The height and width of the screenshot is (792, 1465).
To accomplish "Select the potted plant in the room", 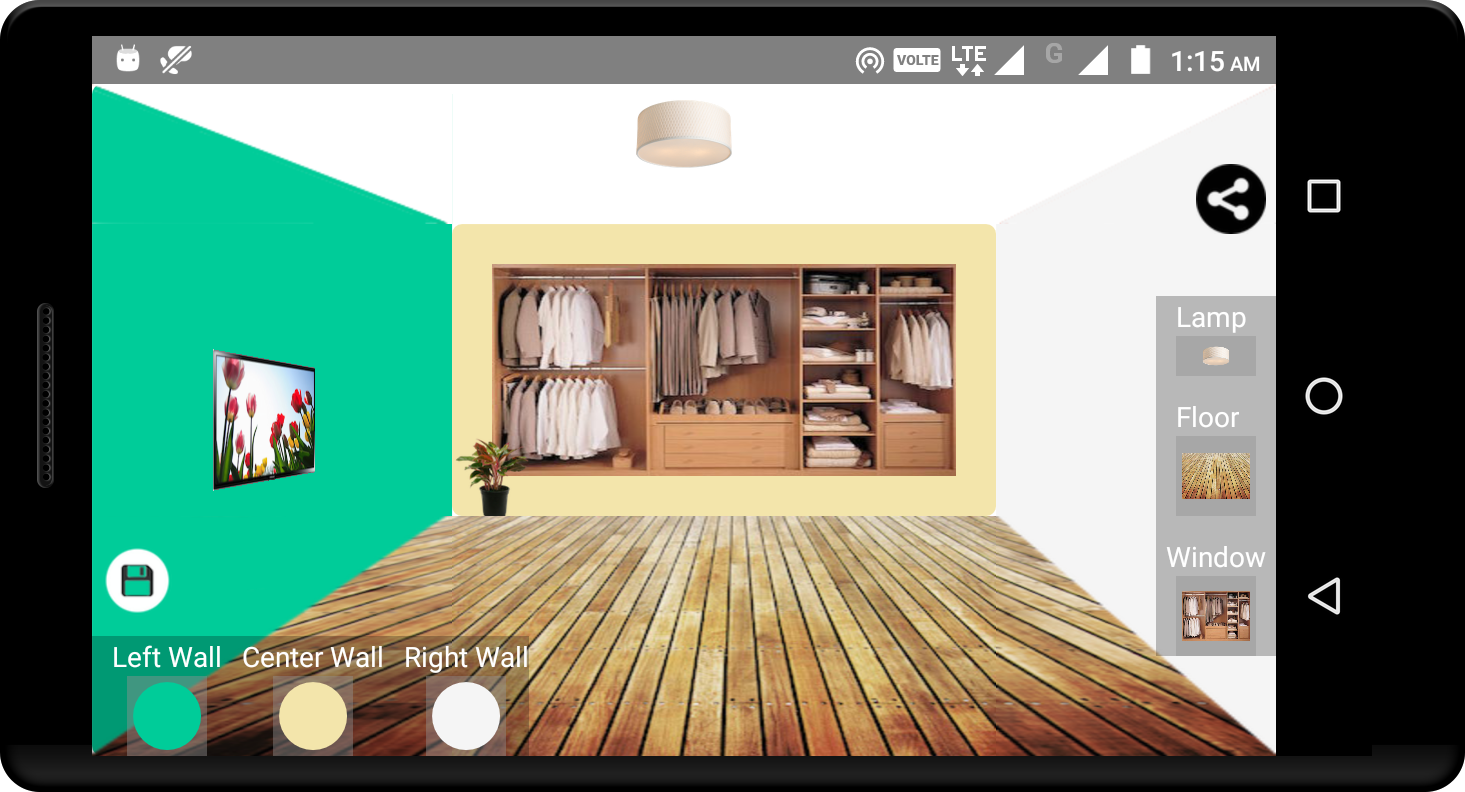I will pyautogui.click(x=491, y=478).
